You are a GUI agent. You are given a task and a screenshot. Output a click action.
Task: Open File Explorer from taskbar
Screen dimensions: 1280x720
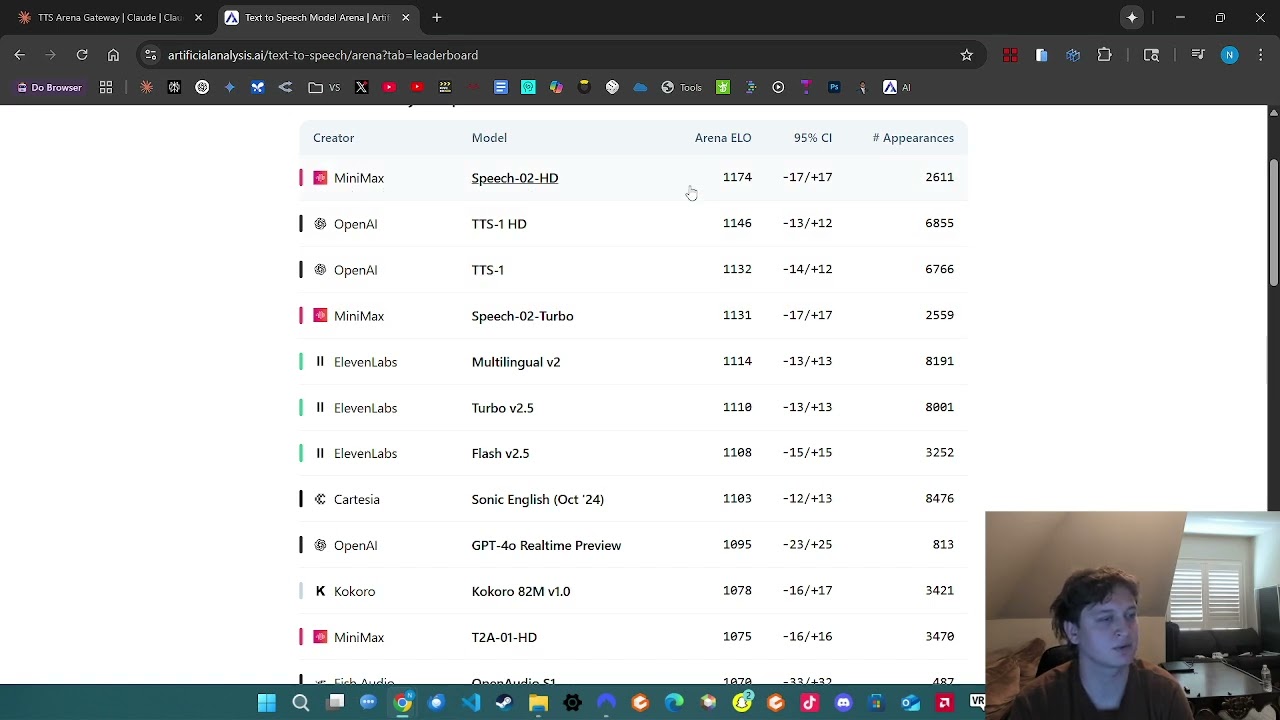coord(539,703)
